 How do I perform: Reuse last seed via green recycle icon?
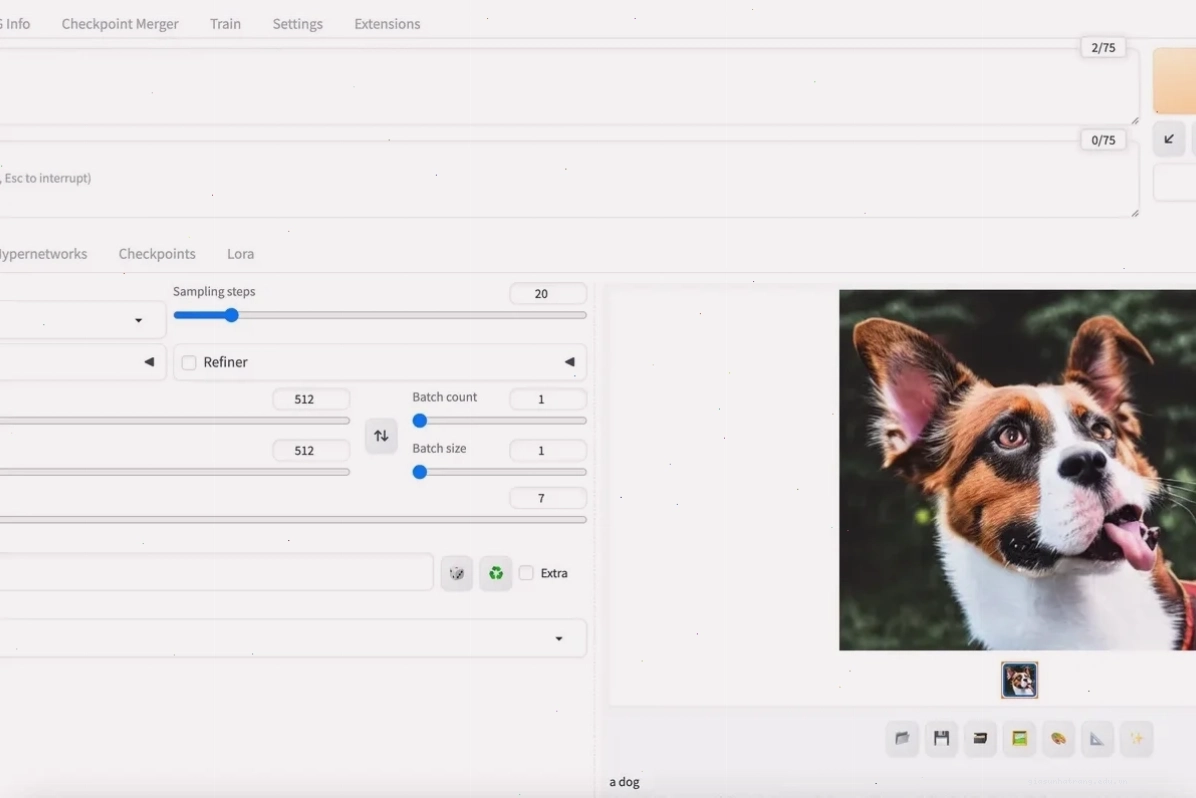point(496,573)
